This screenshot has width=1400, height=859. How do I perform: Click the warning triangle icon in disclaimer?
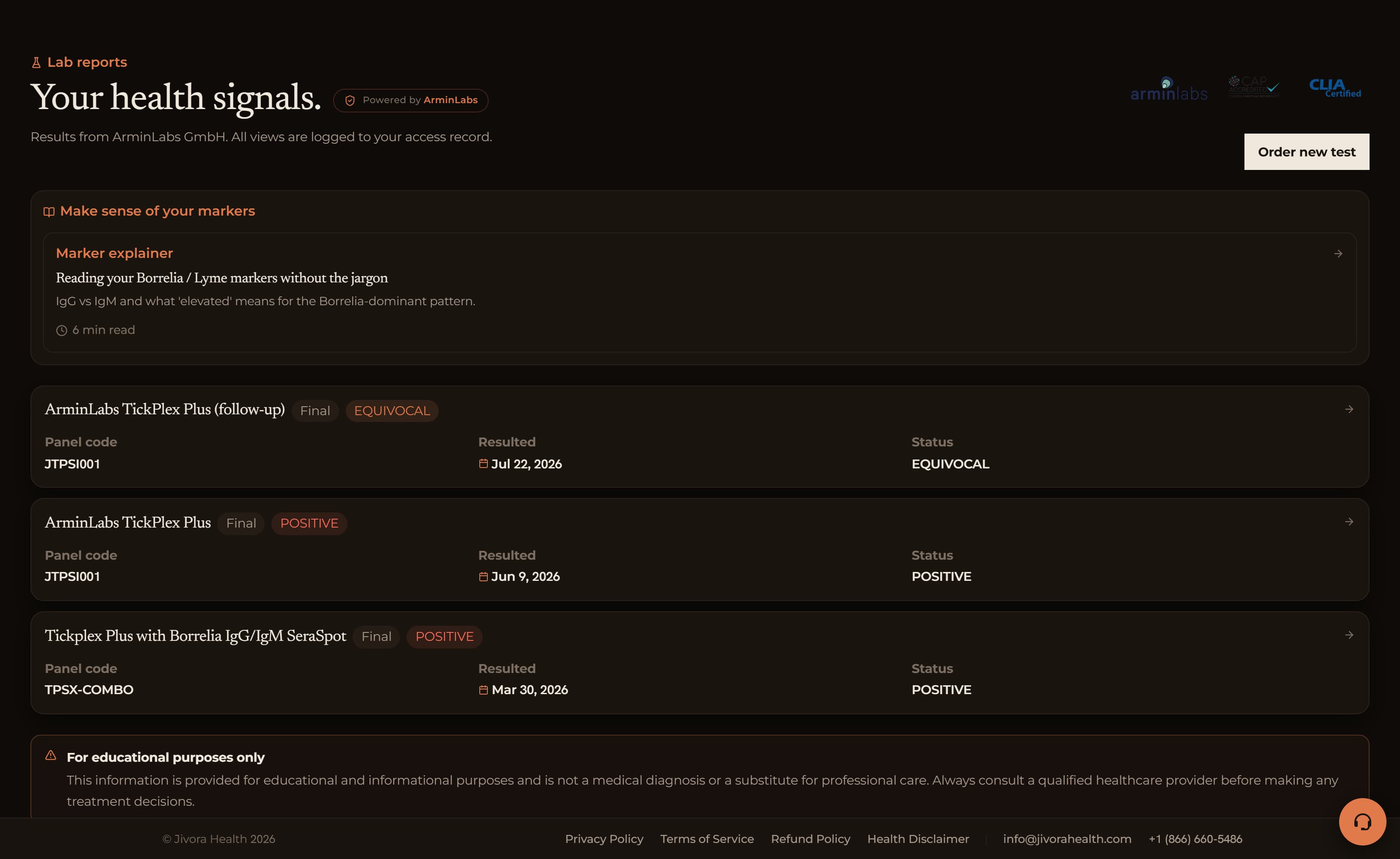point(51,755)
